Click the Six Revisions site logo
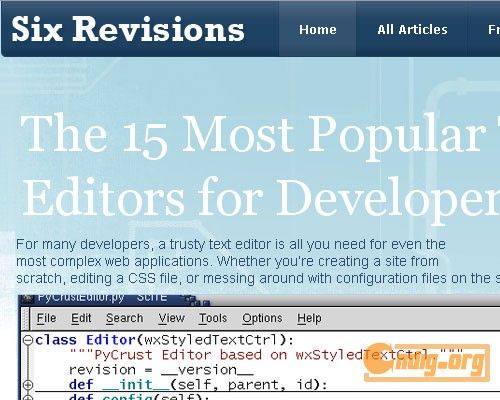Viewport: 500px width, 400px height. pyautogui.click(x=128, y=29)
